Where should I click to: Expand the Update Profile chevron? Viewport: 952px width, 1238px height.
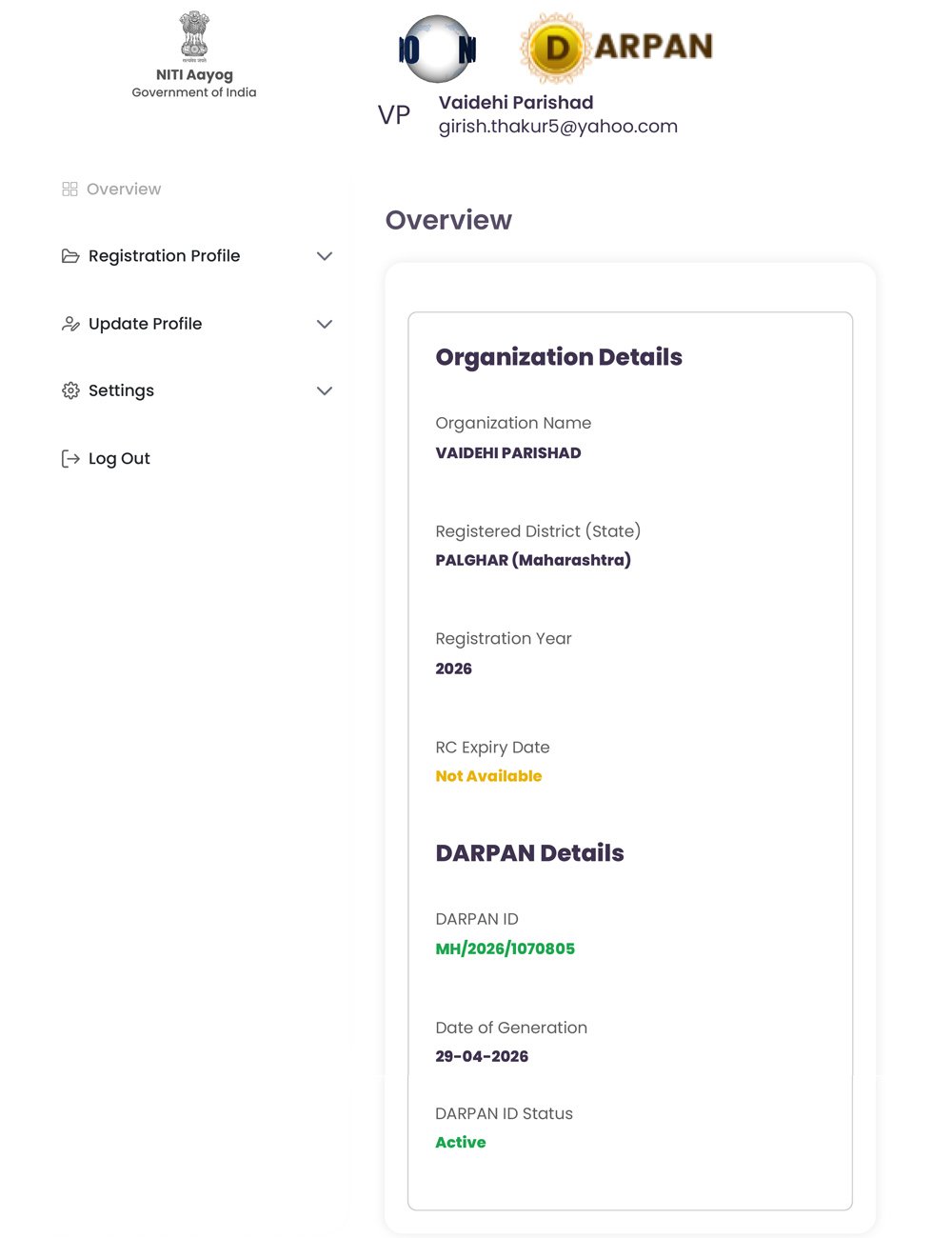coord(325,324)
